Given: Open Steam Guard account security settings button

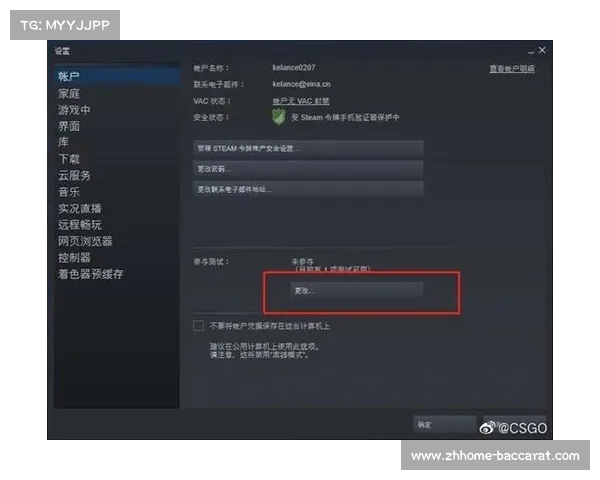Looking at the screenshot, I should [x=308, y=149].
